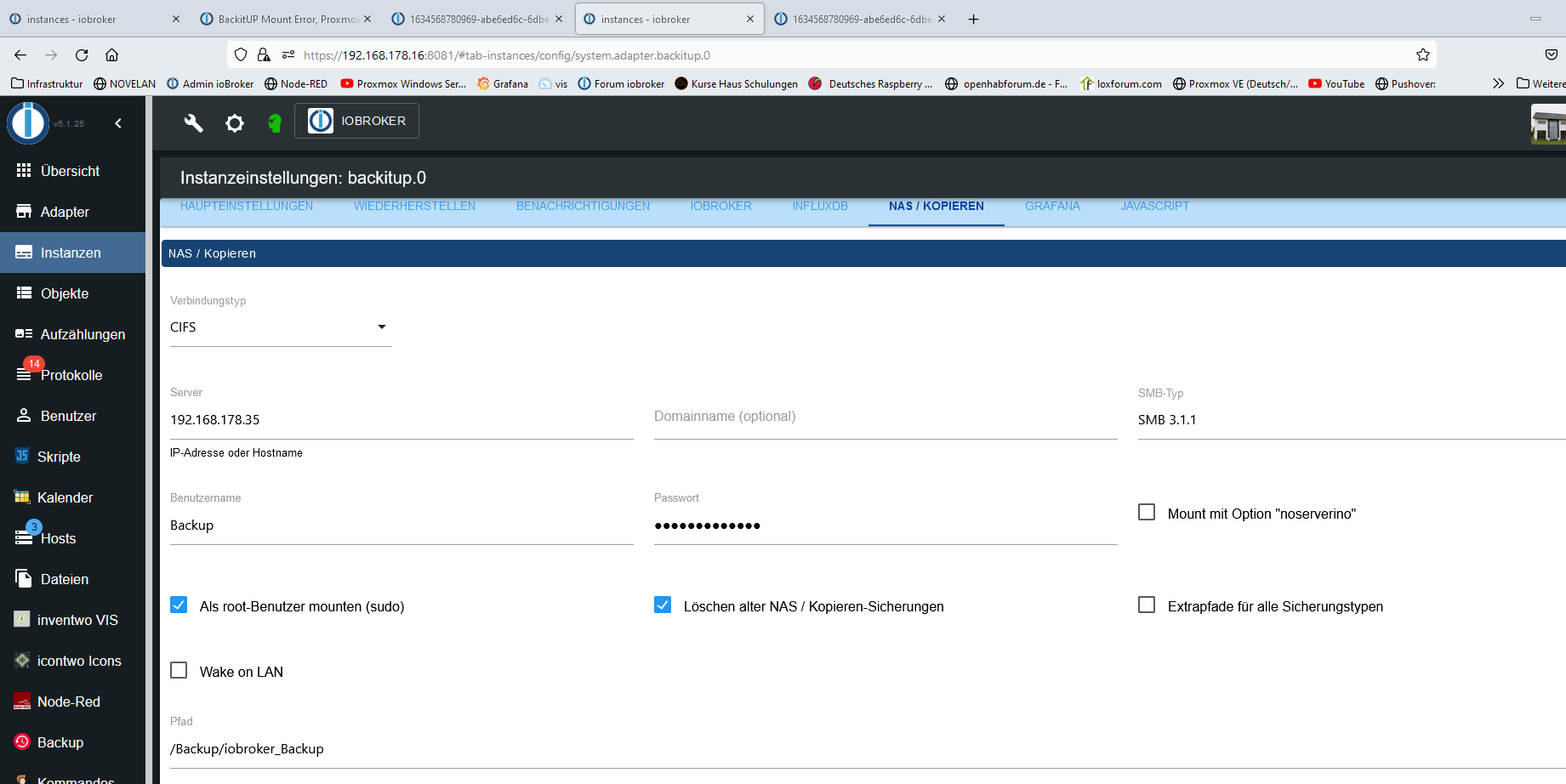The height and width of the screenshot is (784, 1566).
Task: Open Kalender in the sidebar
Action: click(73, 497)
